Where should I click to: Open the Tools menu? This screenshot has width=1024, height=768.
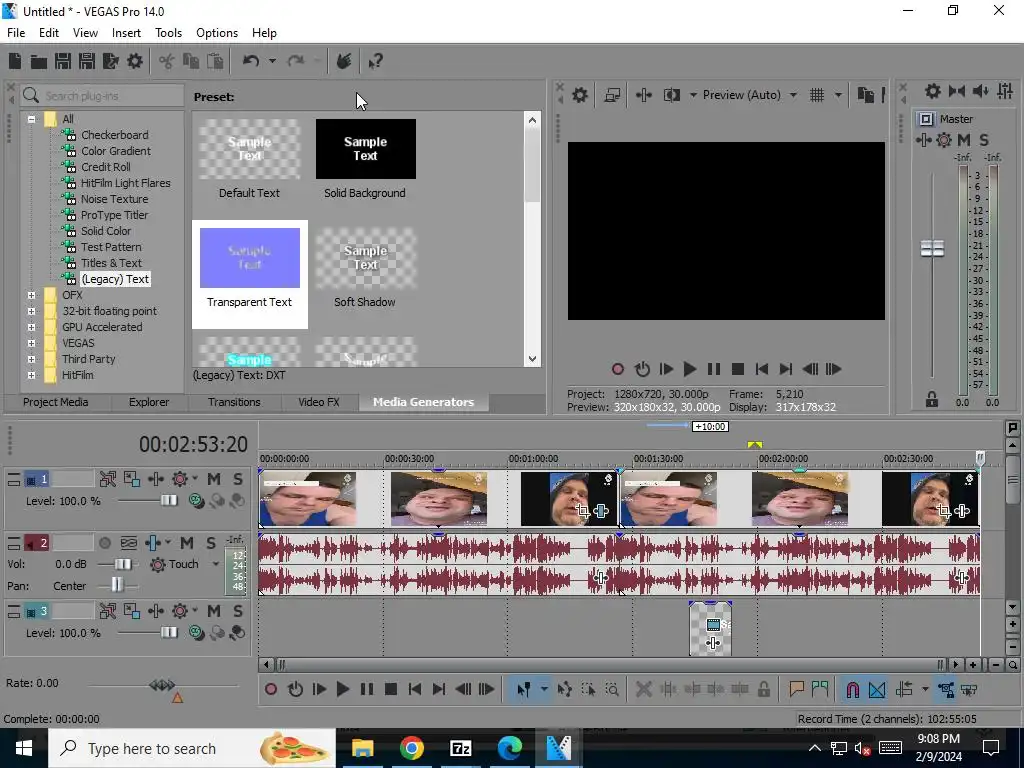[168, 33]
